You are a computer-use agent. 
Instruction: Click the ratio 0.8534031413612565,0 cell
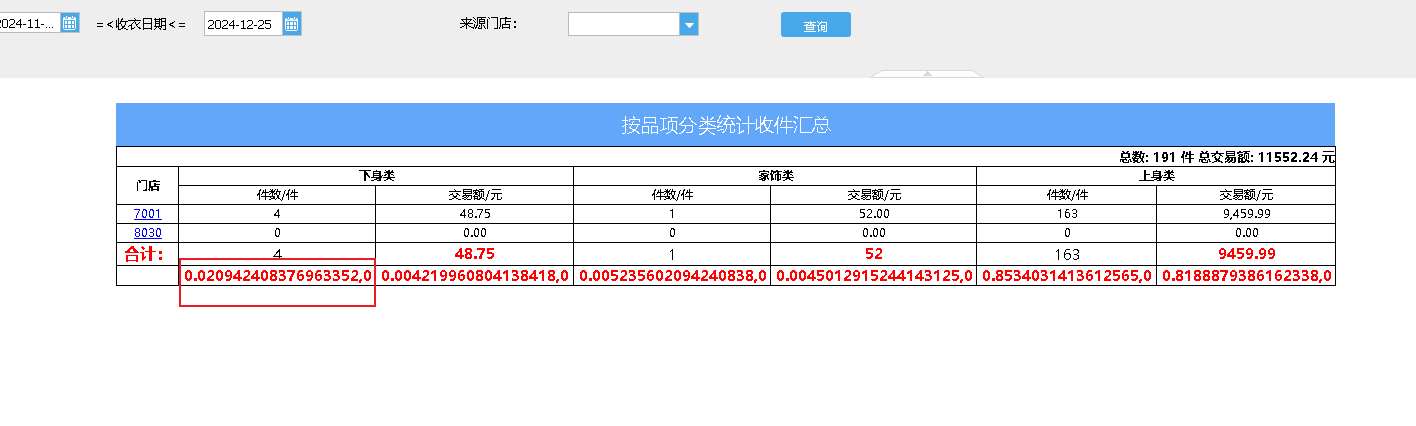point(1067,275)
